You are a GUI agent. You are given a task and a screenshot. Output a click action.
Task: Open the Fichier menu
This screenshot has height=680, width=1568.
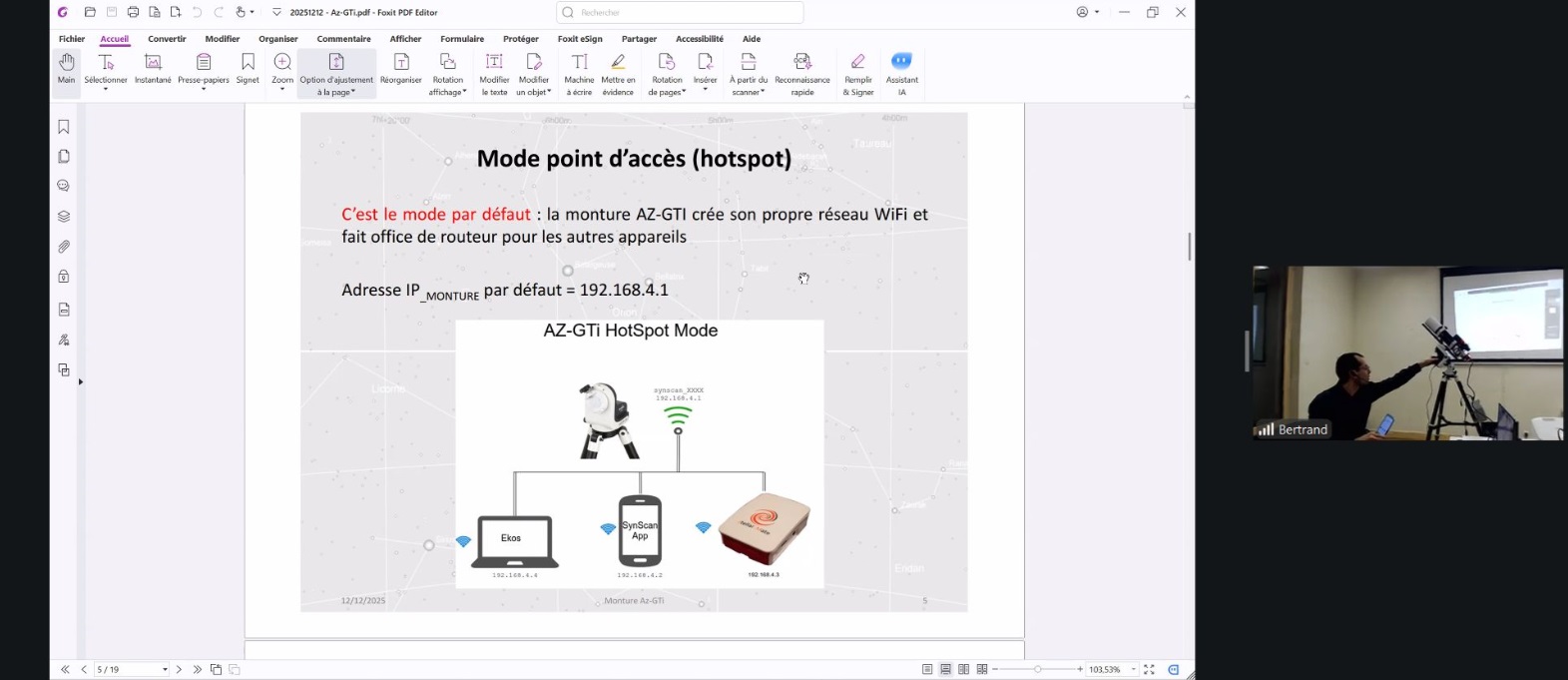tap(72, 39)
